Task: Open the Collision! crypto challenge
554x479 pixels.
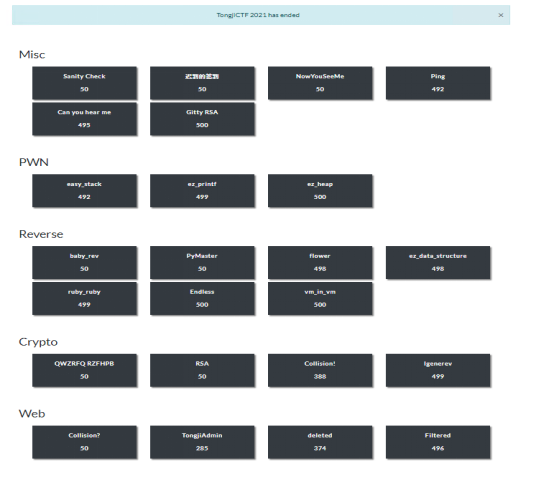Action: pyautogui.click(x=320, y=371)
